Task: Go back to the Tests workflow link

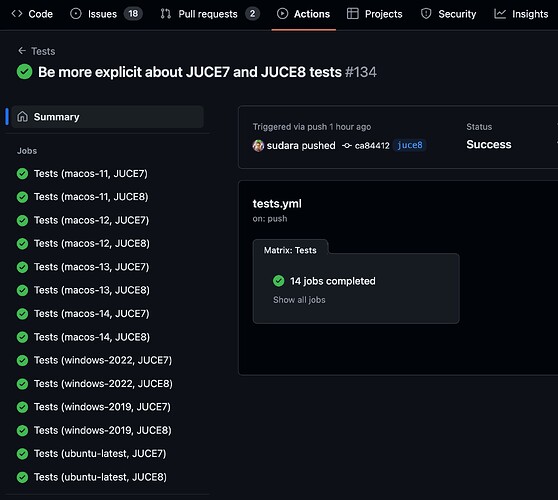Action: (x=43, y=51)
